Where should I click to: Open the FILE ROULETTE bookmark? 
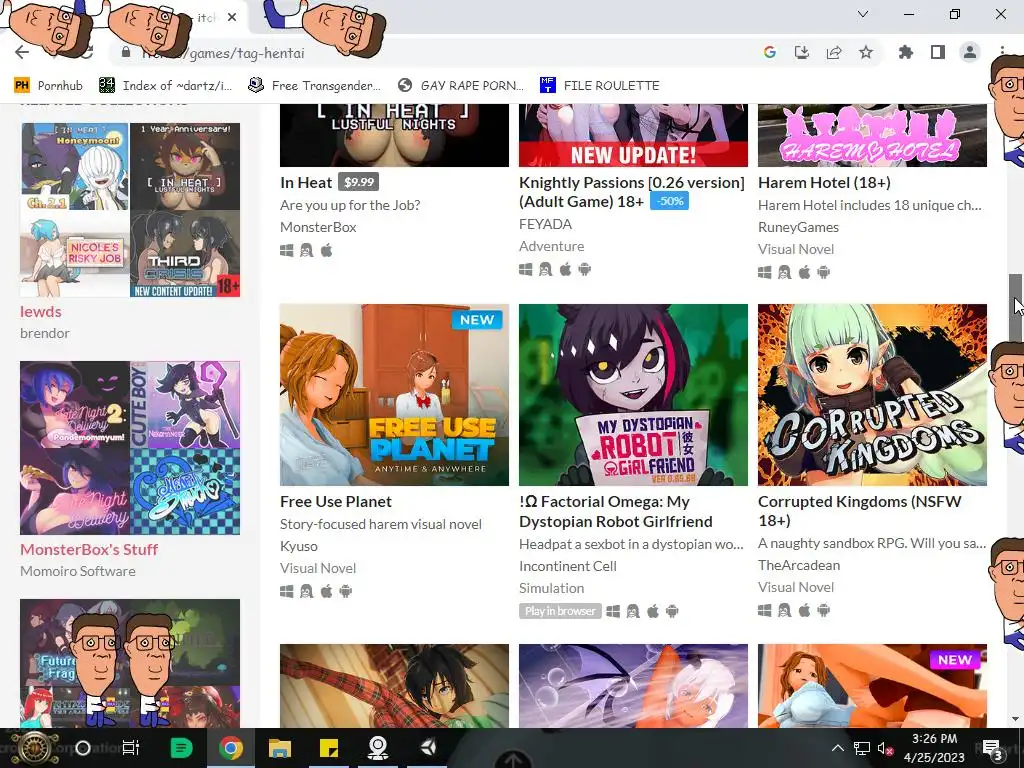(x=600, y=86)
